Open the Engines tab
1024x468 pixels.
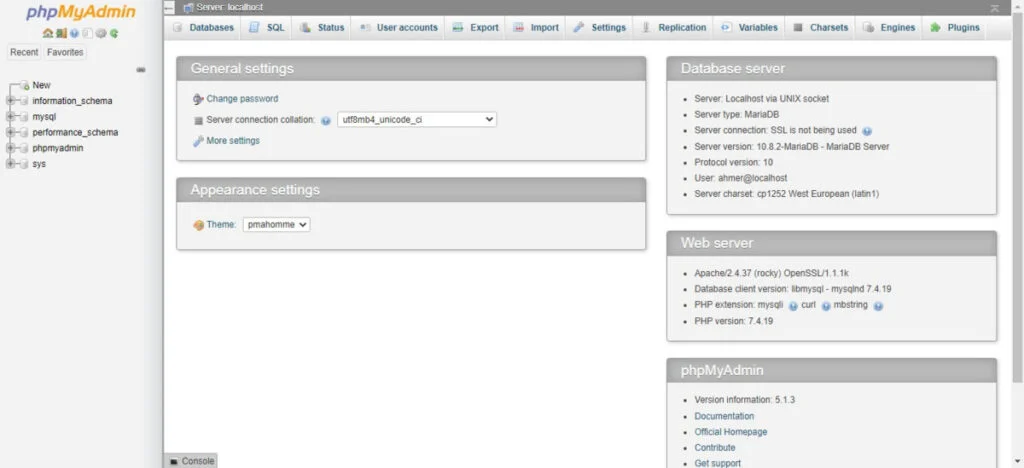pyautogui.click(x=888, y=27)
